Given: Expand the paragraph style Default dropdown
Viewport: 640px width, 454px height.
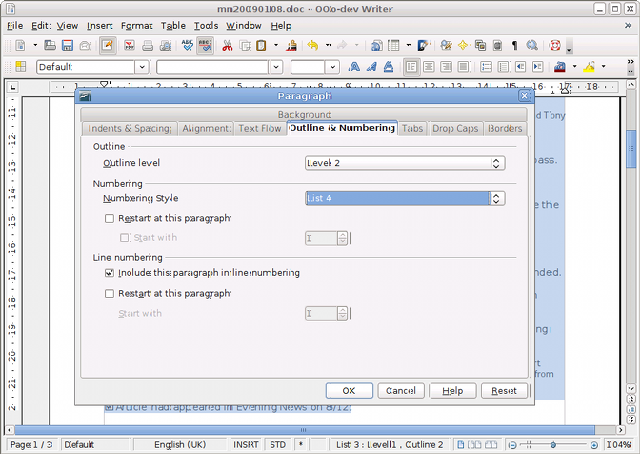Looking at the screenshot, I should click(x=141, y=67).
